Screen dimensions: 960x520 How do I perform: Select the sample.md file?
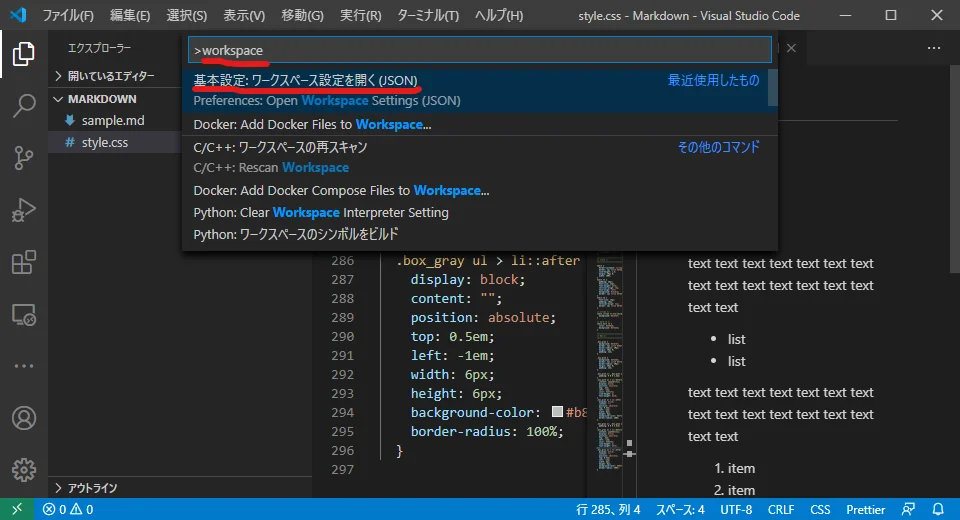113,121
